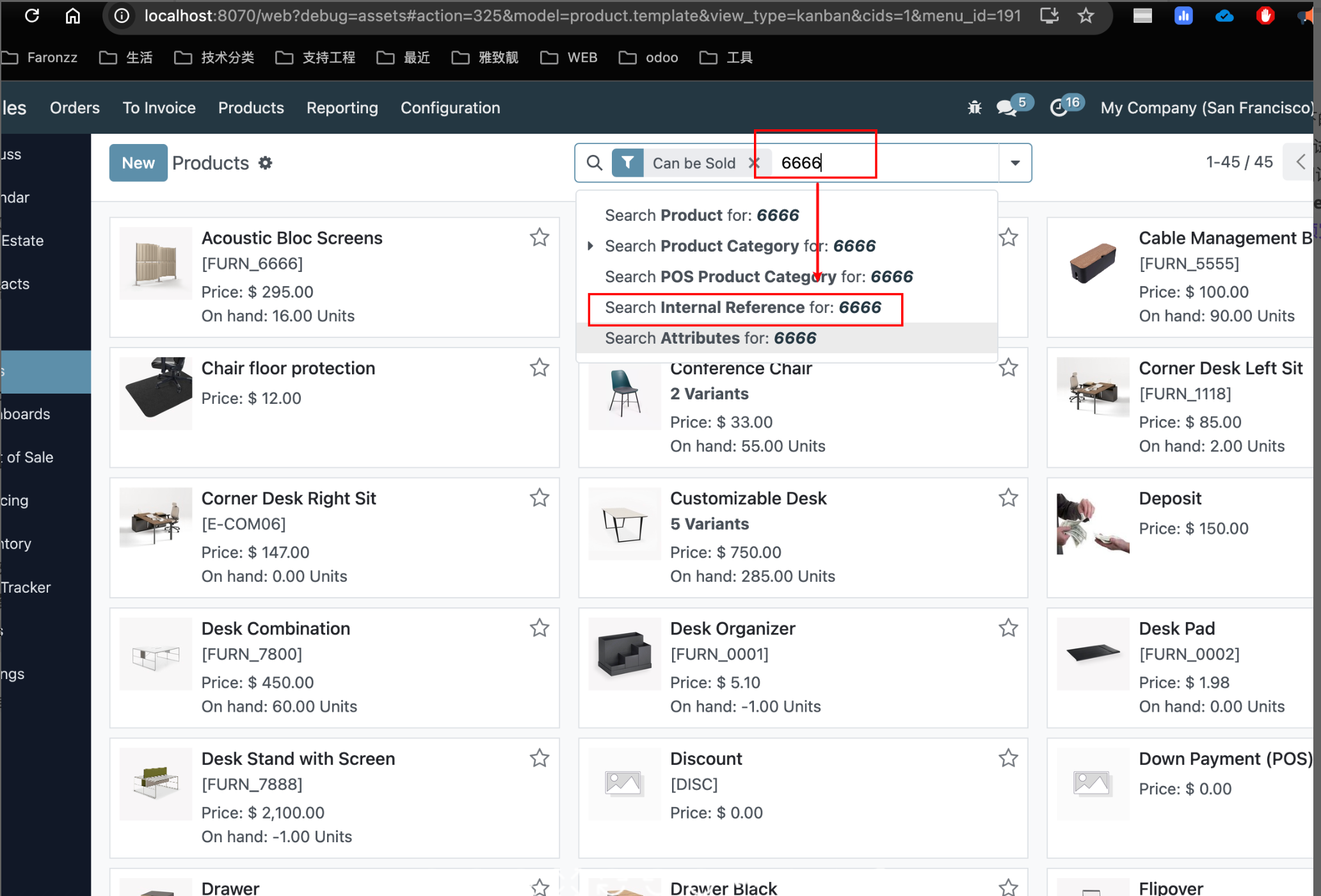The height and width of the screenshot is (896, 1321).
Task: Toggle favorite star on Chair floor protection
Action: [x=540, y=367]
